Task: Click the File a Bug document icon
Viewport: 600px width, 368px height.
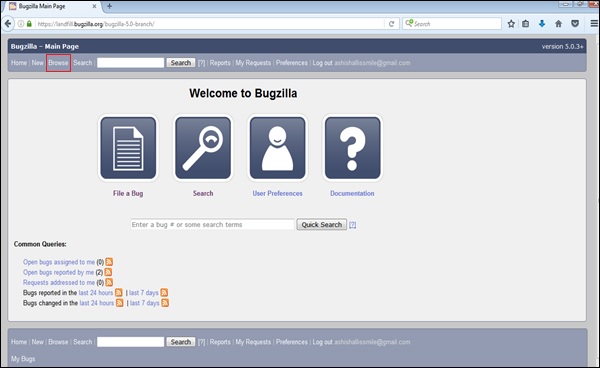Action: tap(128, 148)
